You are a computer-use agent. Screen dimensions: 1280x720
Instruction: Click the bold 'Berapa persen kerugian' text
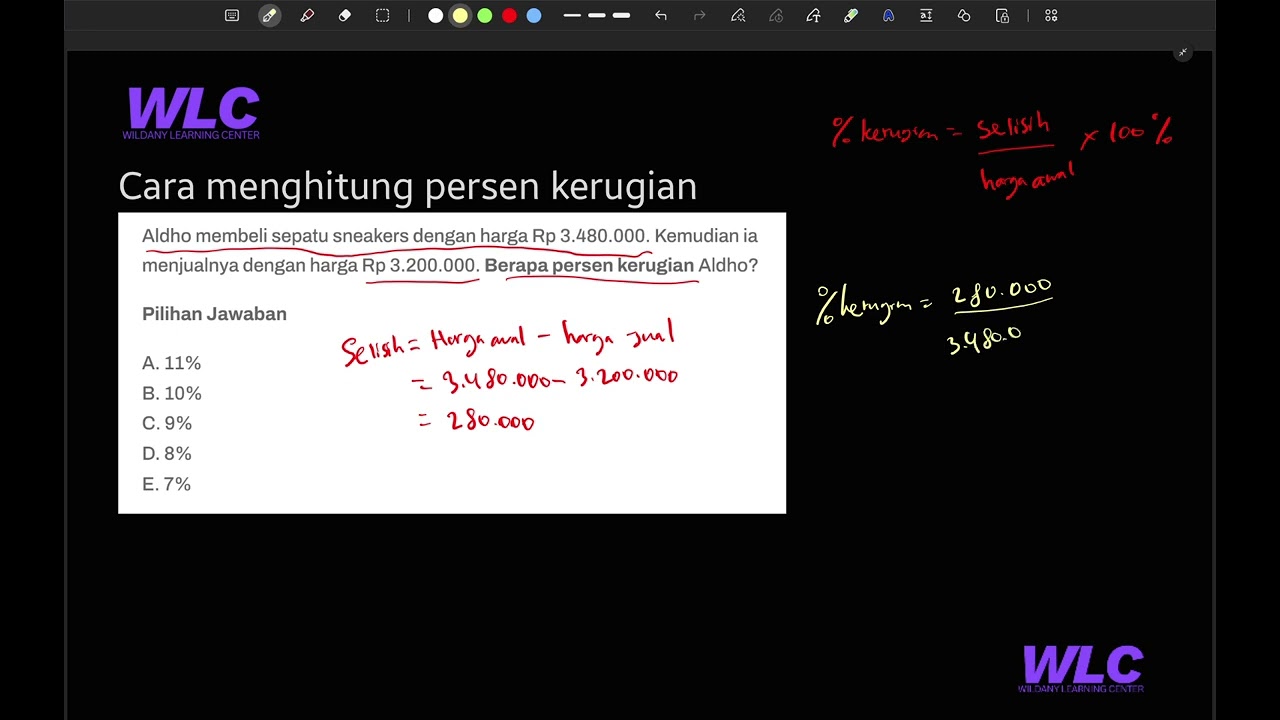tap(589, 265)
